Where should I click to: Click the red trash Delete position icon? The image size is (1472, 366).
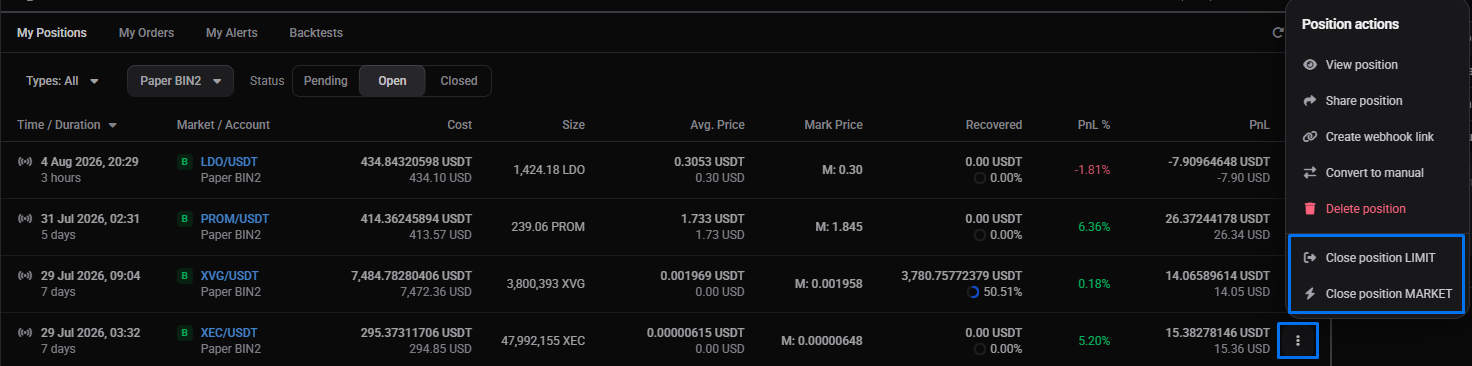(1310, 209)
